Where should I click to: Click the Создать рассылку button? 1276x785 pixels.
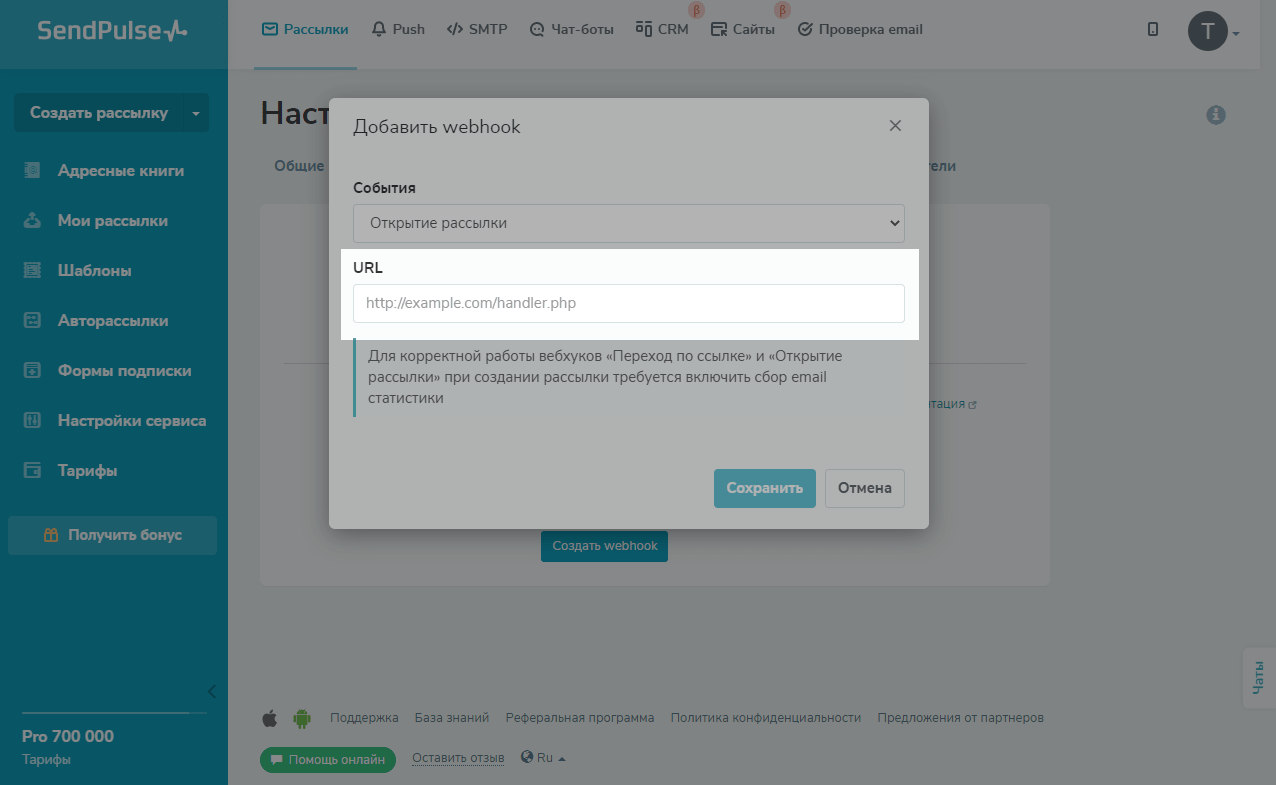click(98, 113)
